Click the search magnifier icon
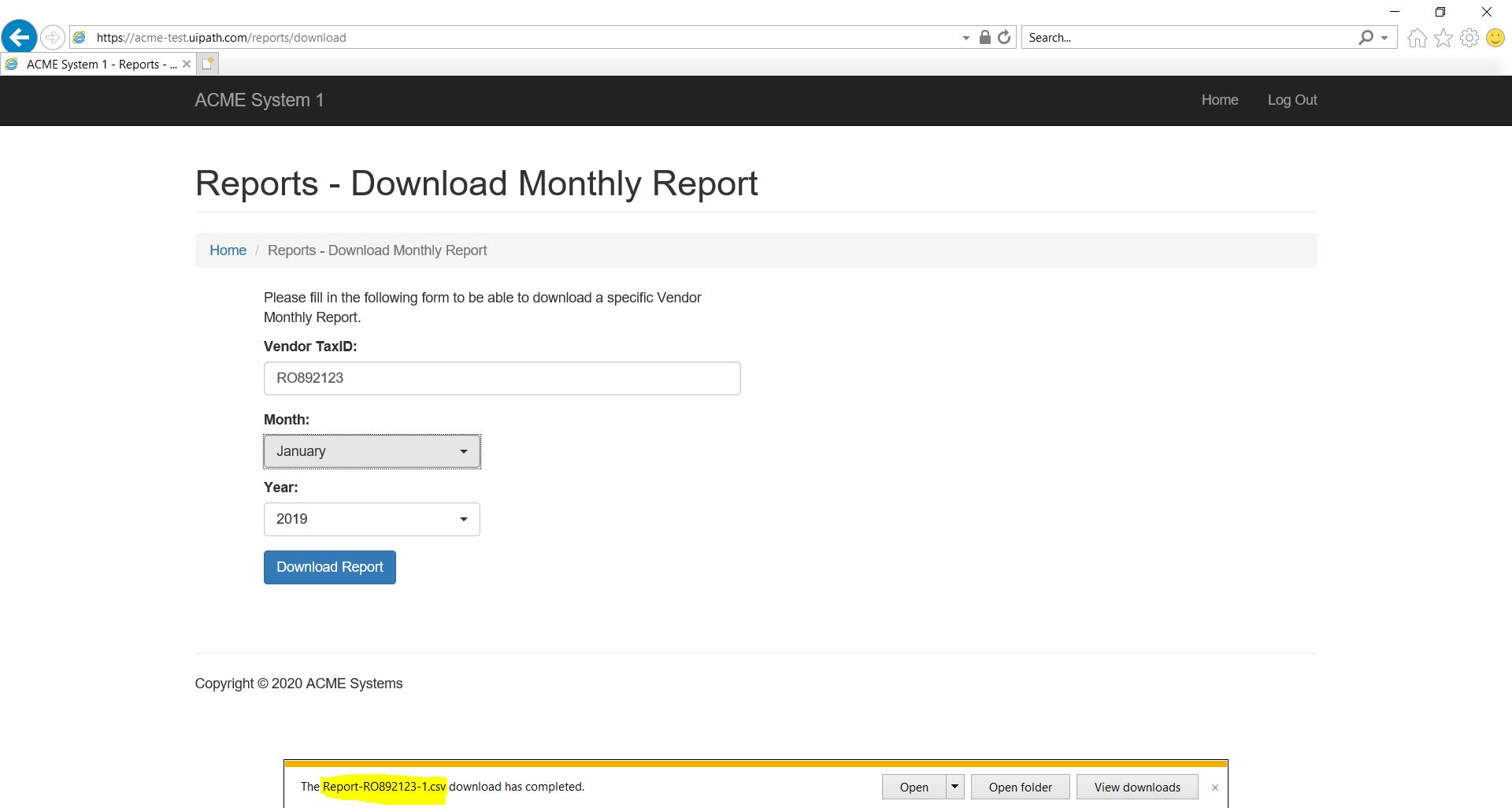Screen dimensions: 1512x808 pos(1366,37)
